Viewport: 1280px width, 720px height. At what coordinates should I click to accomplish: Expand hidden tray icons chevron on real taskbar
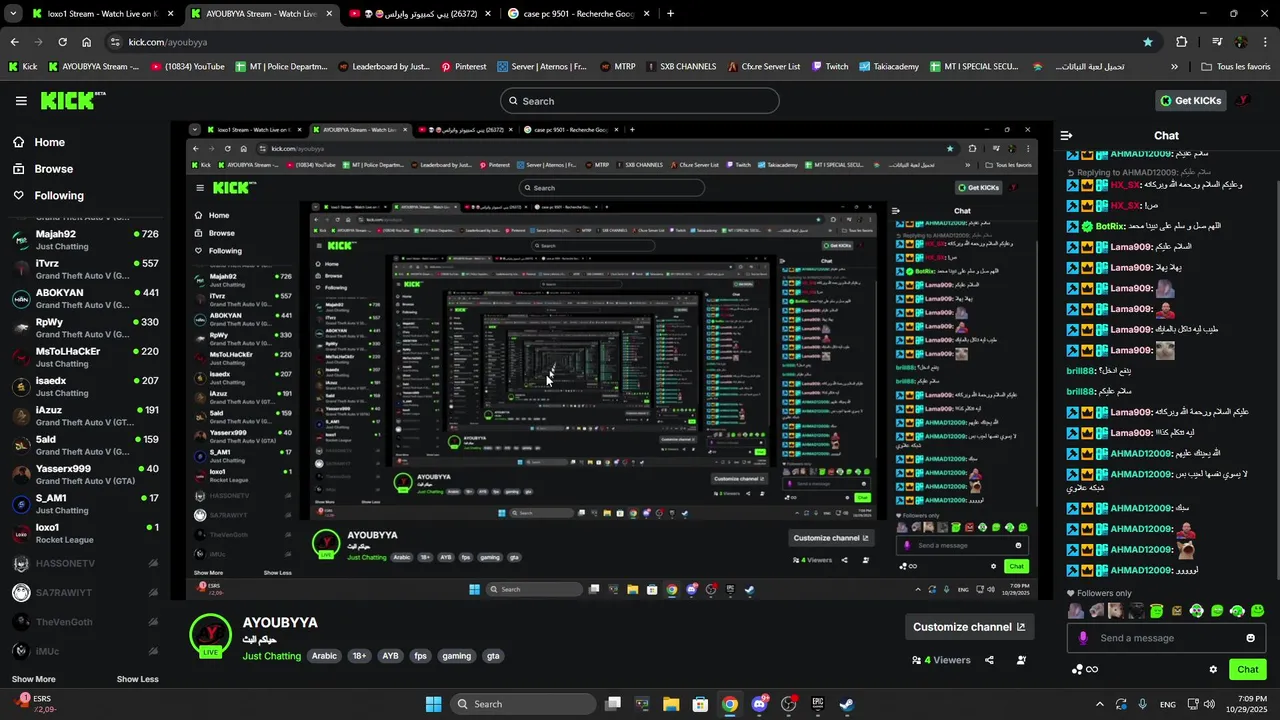(1100, 704)
